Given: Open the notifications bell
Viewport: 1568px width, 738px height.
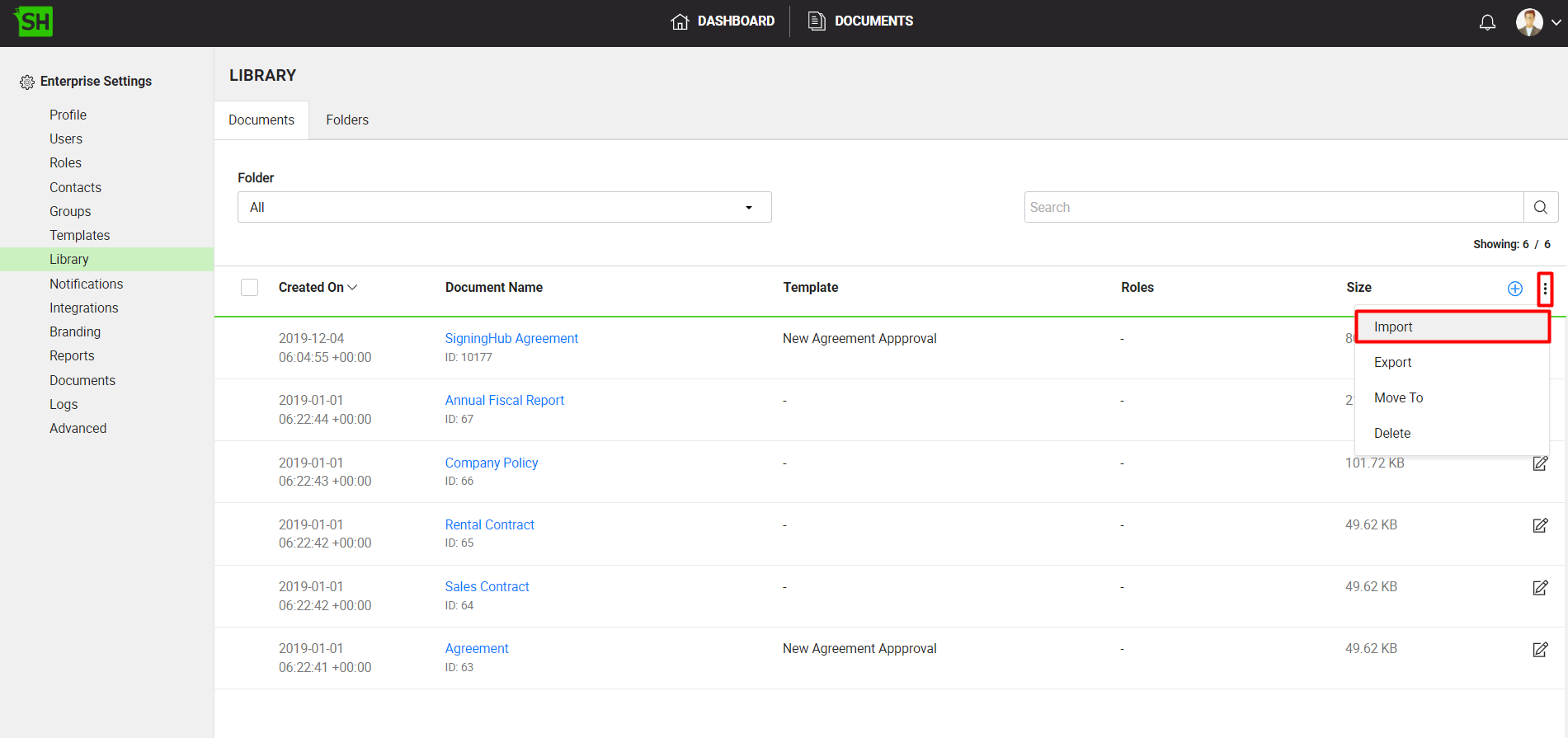Looking at the screenshot, I should coord(1487,22).
